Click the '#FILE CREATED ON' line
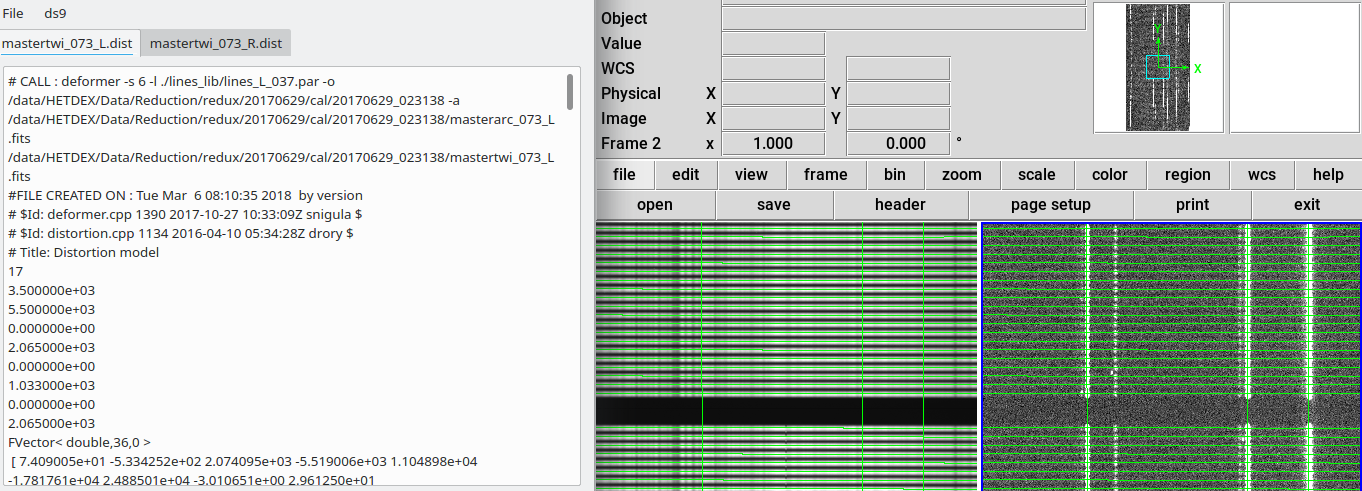The width and height of the screenshot is (1362, 491). pos(185,195)
